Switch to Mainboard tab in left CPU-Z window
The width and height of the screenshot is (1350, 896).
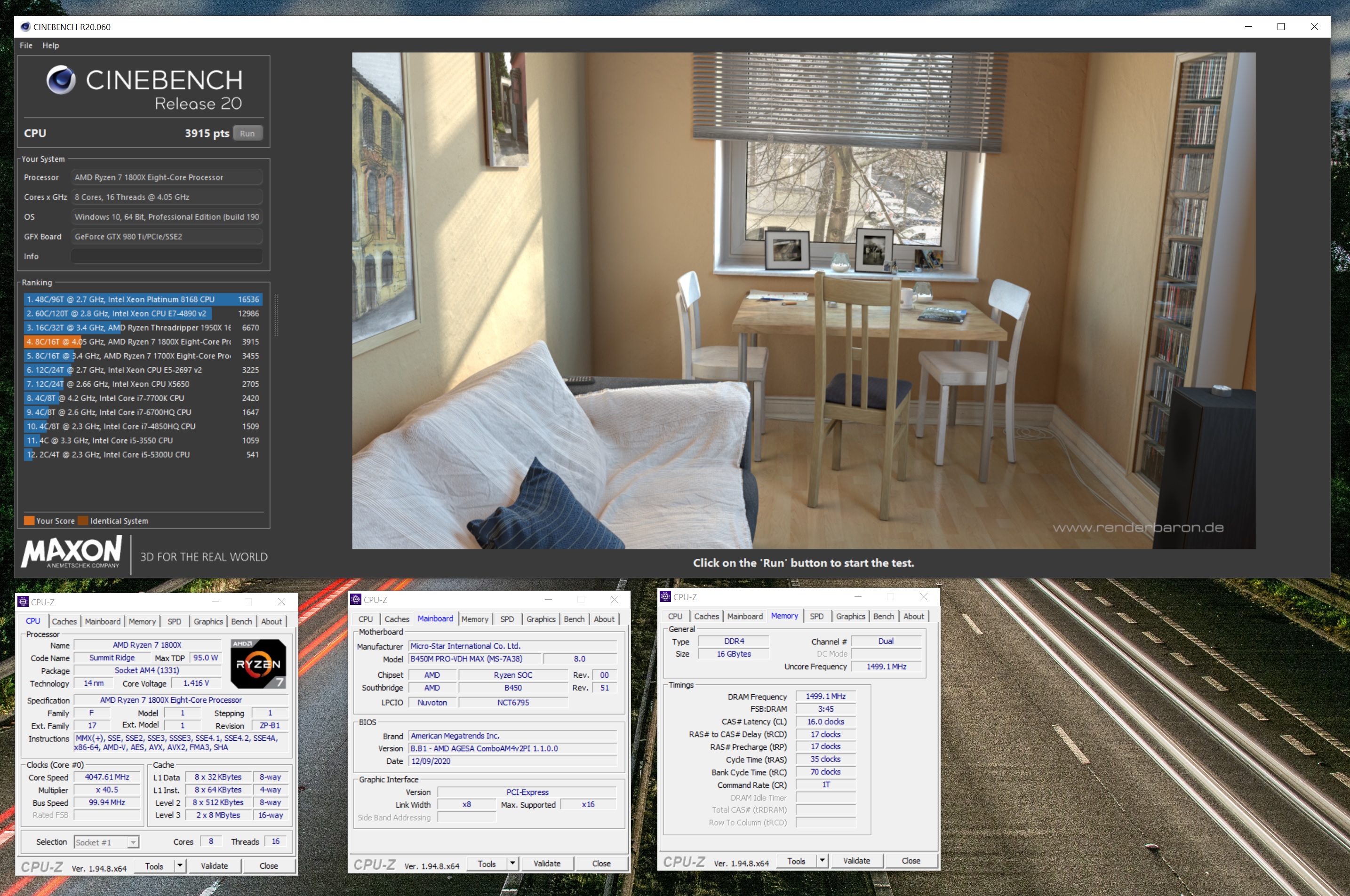(x=103, y=621)
